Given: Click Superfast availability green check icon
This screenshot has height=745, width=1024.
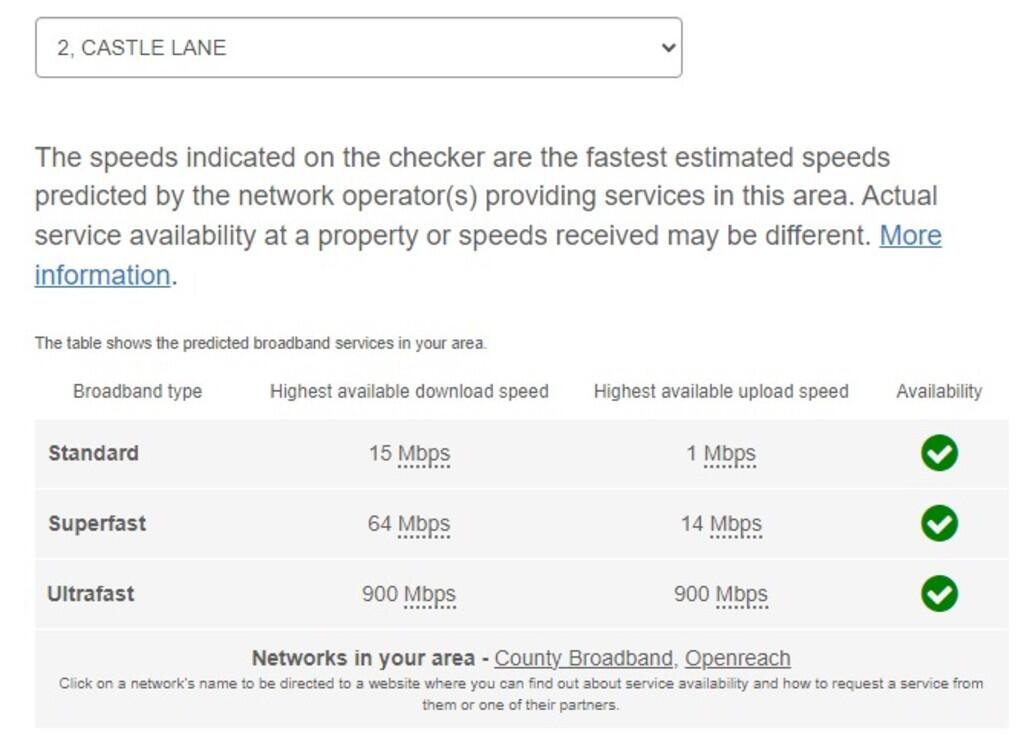Looking at the screenshot, I should coord(939,523).
